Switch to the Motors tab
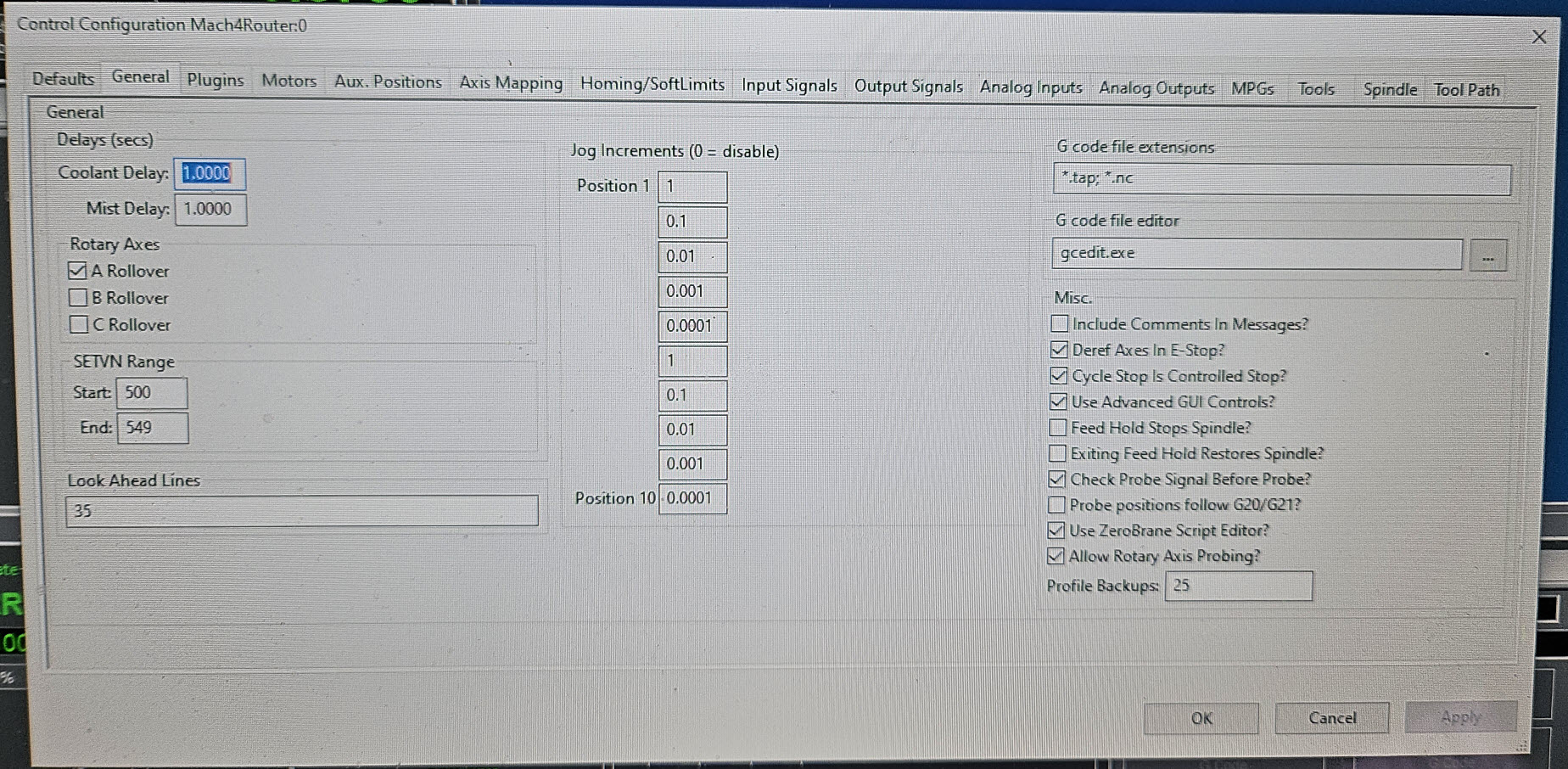1568x769 pixels. tap(288, 81)
